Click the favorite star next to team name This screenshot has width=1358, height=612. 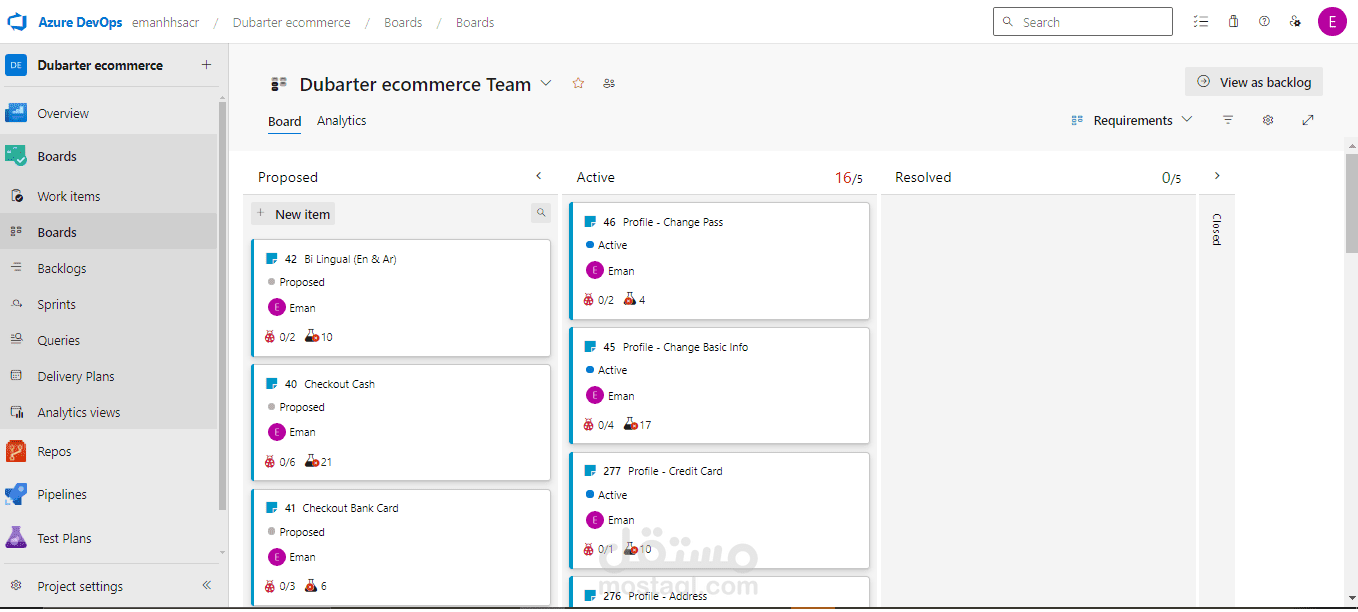coord(578,84)
